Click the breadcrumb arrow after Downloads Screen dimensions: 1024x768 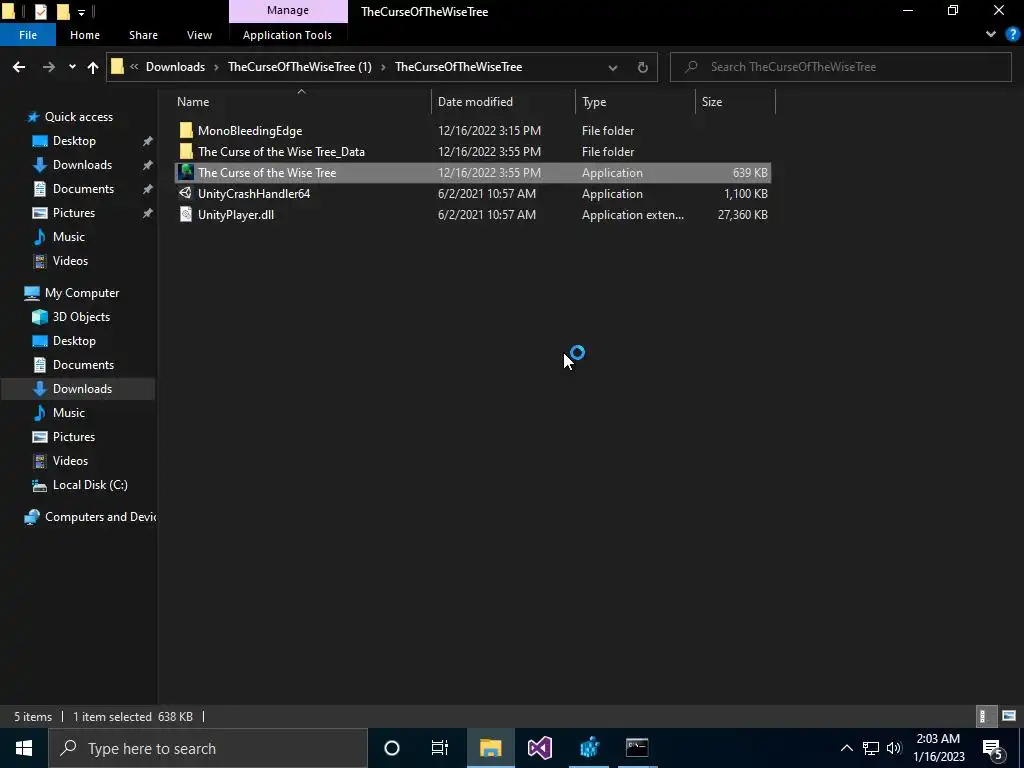tap(216, 67)
